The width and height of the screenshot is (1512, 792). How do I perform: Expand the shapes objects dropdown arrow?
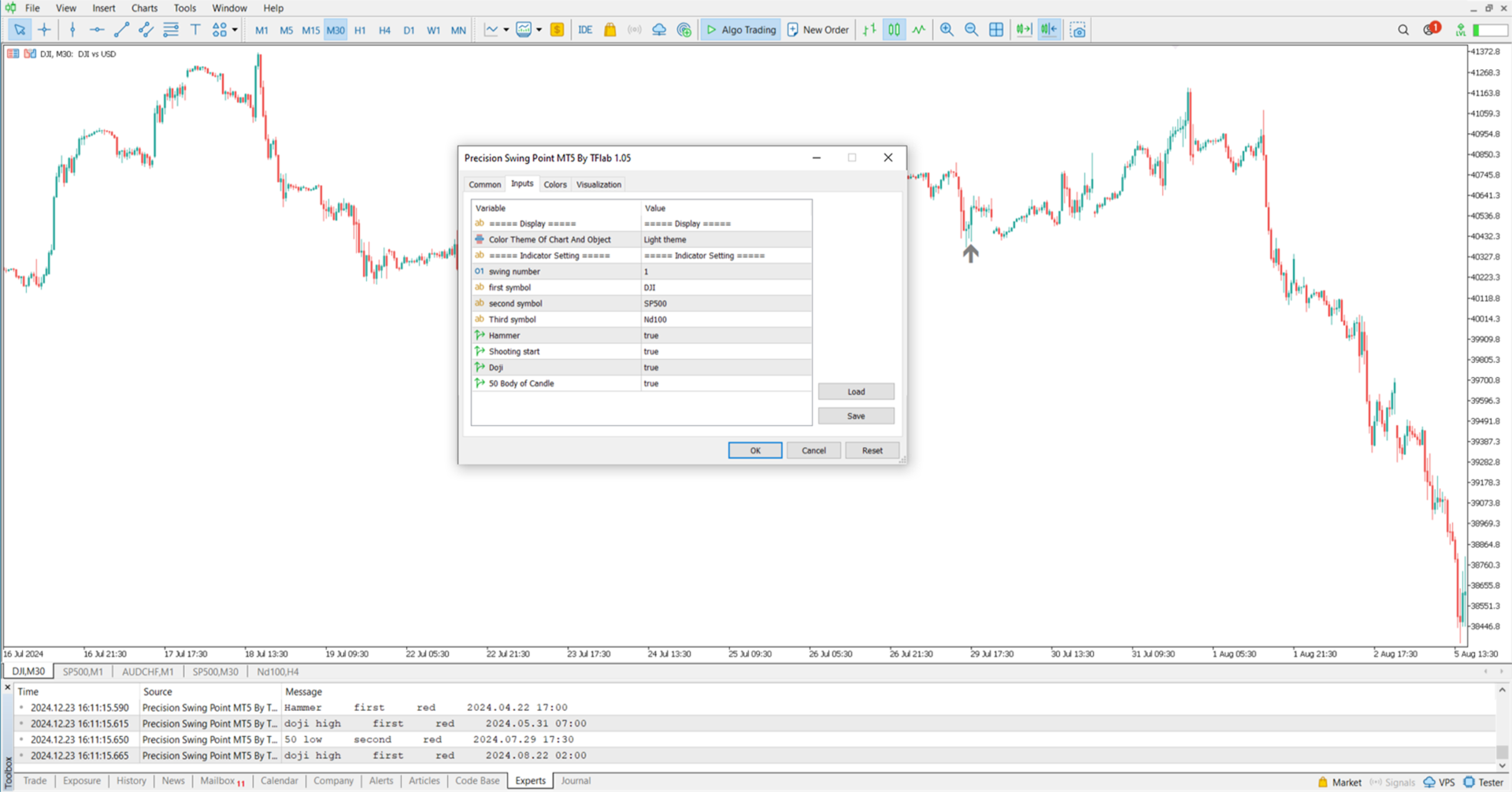(x=235, y=30)
